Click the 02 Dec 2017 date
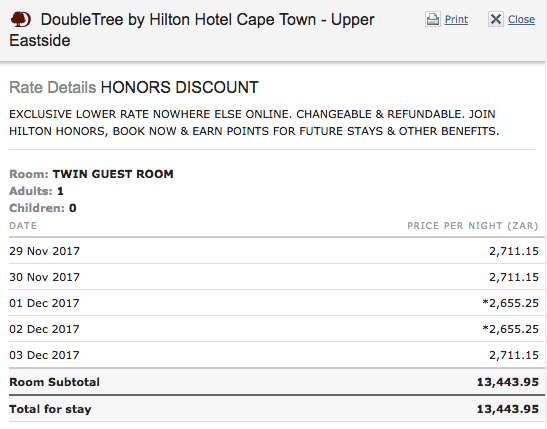Screen dimensions: 547x429 44,329
